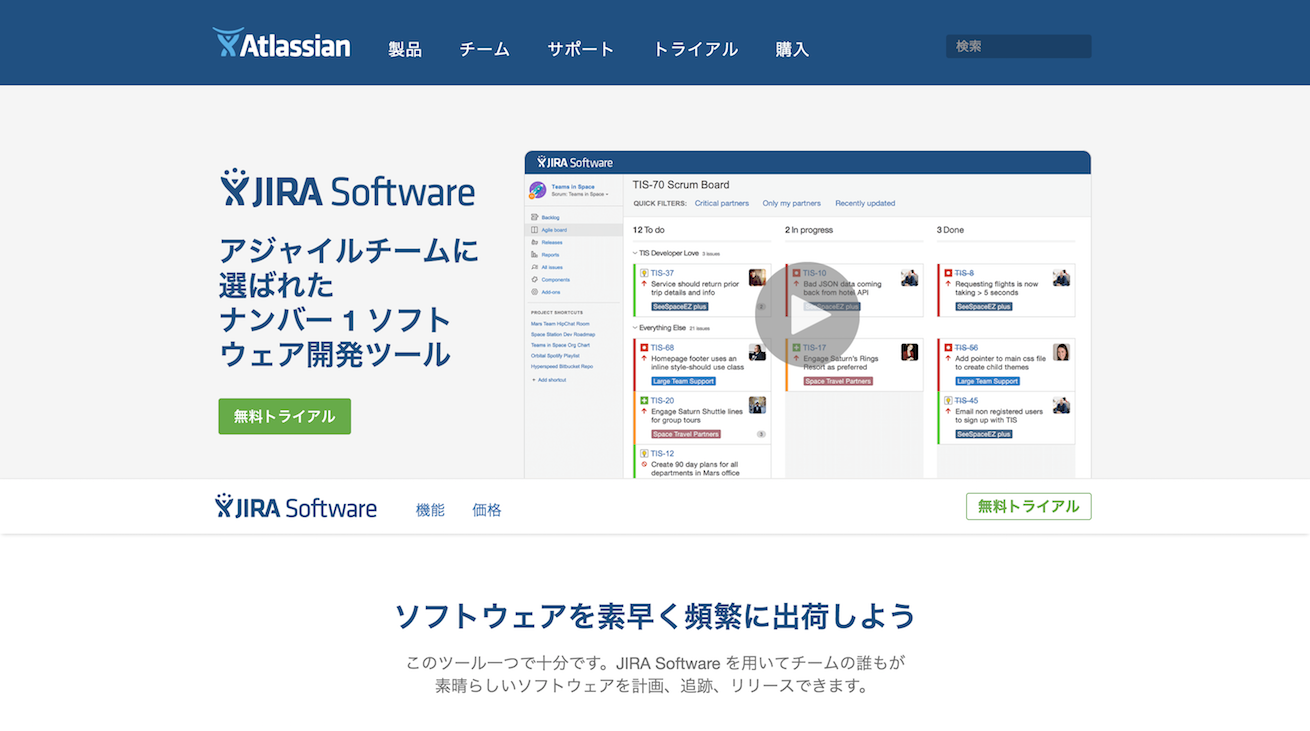Open the 製品 menu
1310x731 pixels.
pyautogui.click(x=405, y=49)
